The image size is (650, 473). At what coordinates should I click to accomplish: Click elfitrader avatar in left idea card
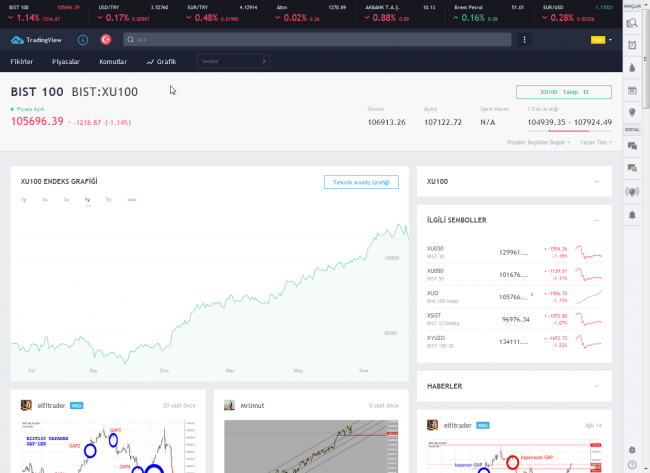[x=26, y=405]
